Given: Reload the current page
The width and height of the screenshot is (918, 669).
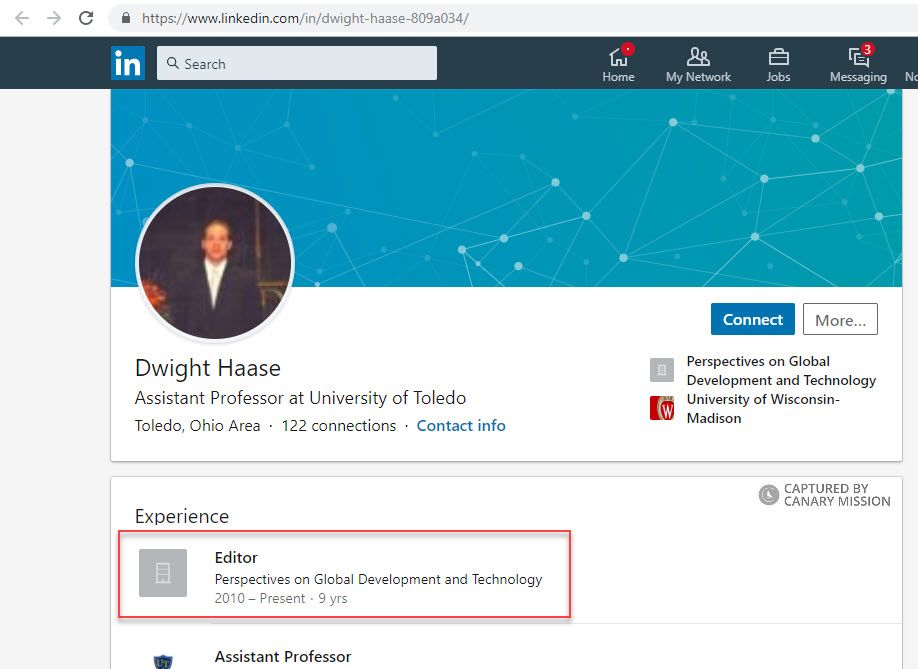Looking at the screenshot, I should (x=85, y=17).
